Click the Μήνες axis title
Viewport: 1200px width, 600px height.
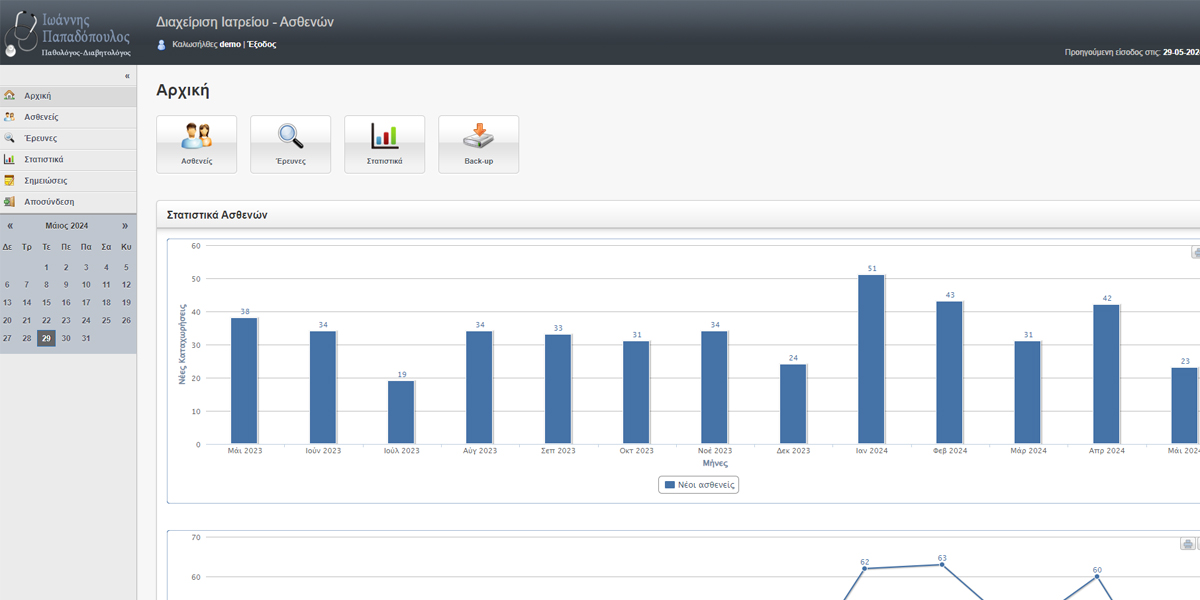tap(714, 464)
